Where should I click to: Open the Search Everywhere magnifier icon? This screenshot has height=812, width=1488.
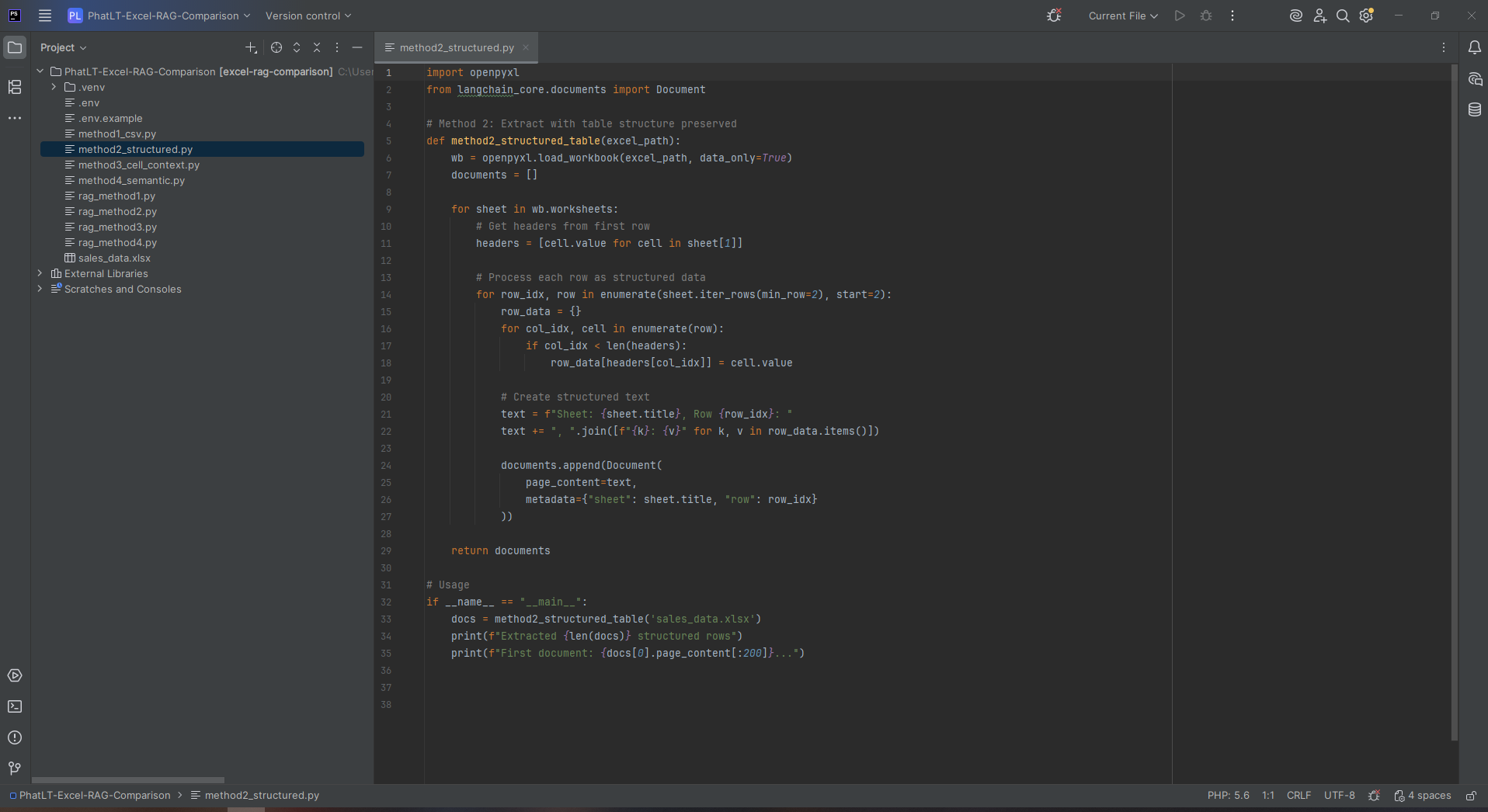click(x=1342, y=16)
